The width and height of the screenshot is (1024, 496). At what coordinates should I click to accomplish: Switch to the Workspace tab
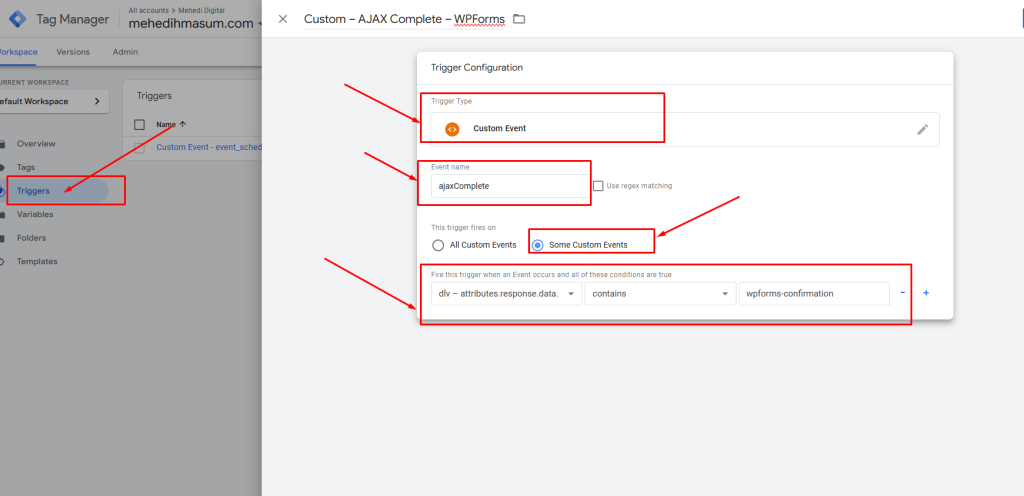click(x=18, y=52)
